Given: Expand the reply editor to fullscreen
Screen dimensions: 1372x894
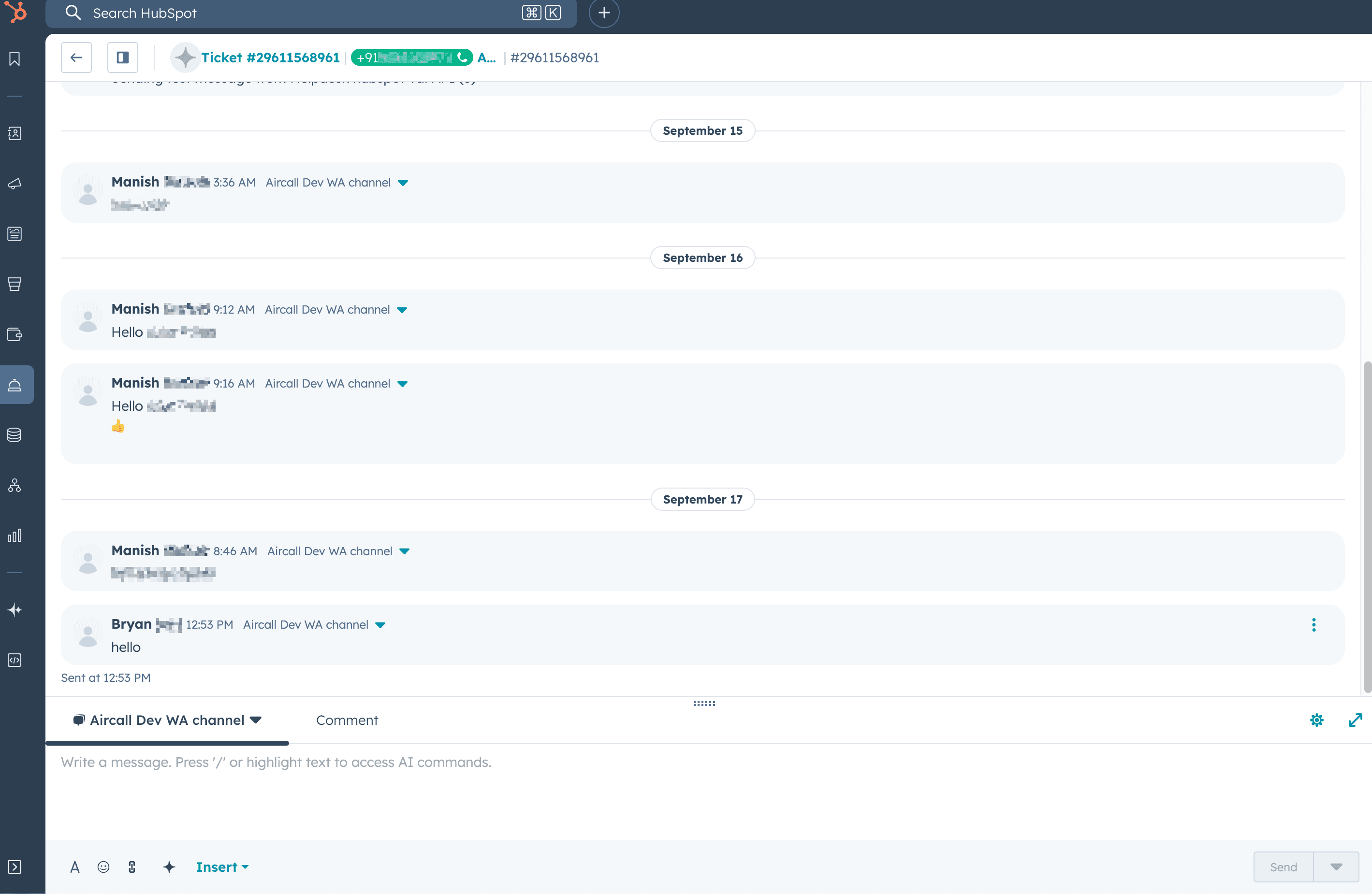Looking at the screenshot, I should (1355, 720).
